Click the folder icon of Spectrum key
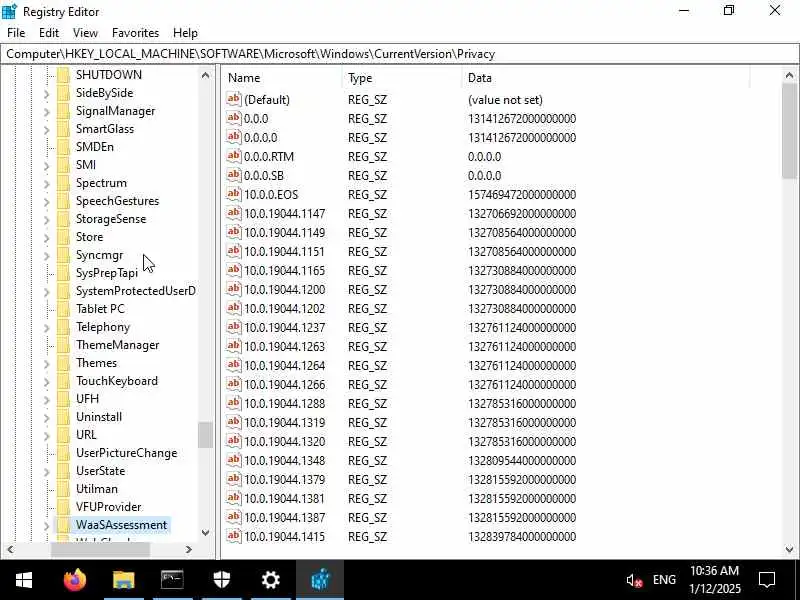The image size is (800, 600). (63, 183)
